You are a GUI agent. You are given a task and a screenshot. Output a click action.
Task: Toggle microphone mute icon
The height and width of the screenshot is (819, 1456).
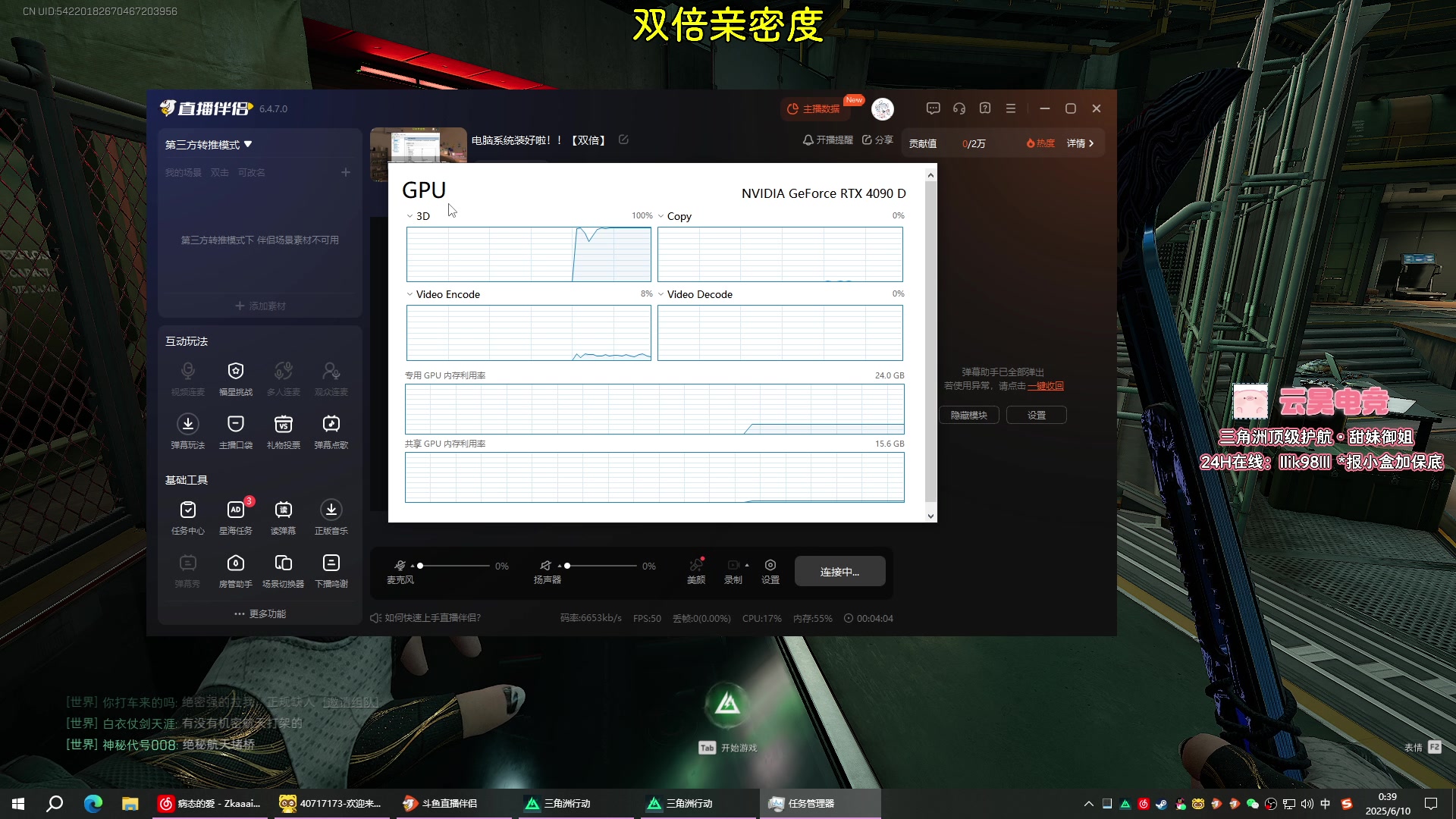(x=400, y=566)
